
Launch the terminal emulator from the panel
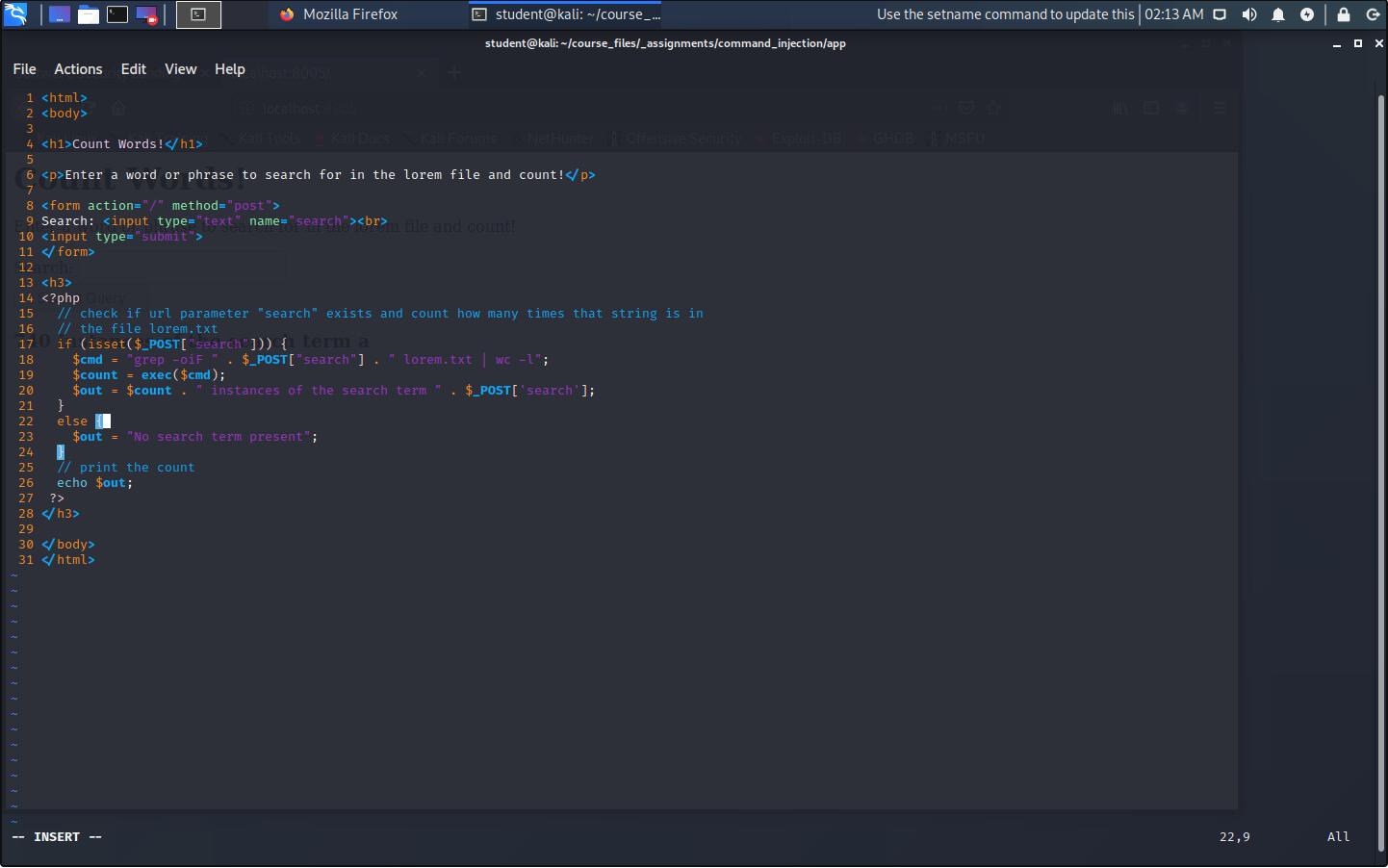pos(117,14)
